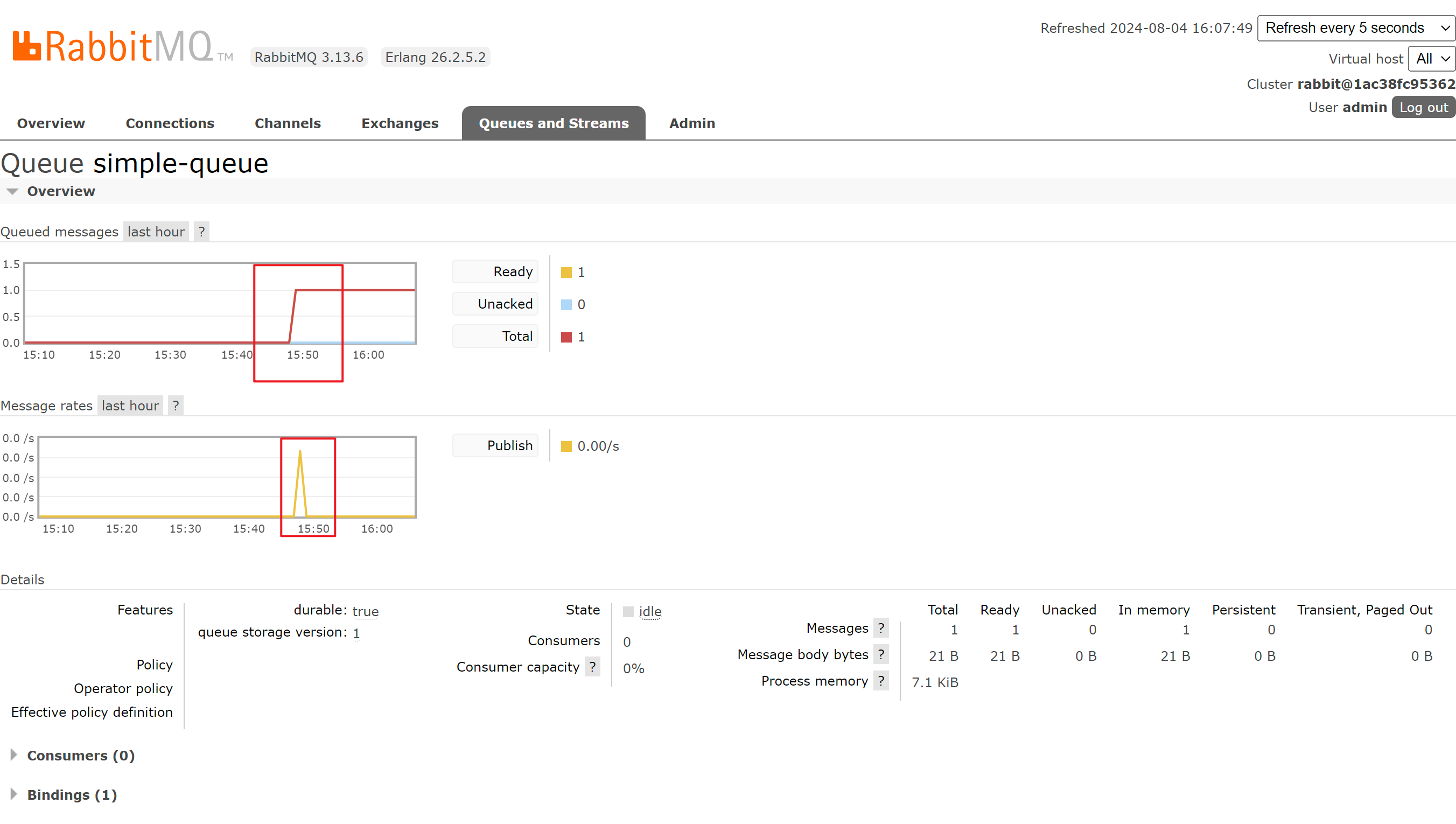
Task: Click the idle state indicator
Action: tap(650, 611)
